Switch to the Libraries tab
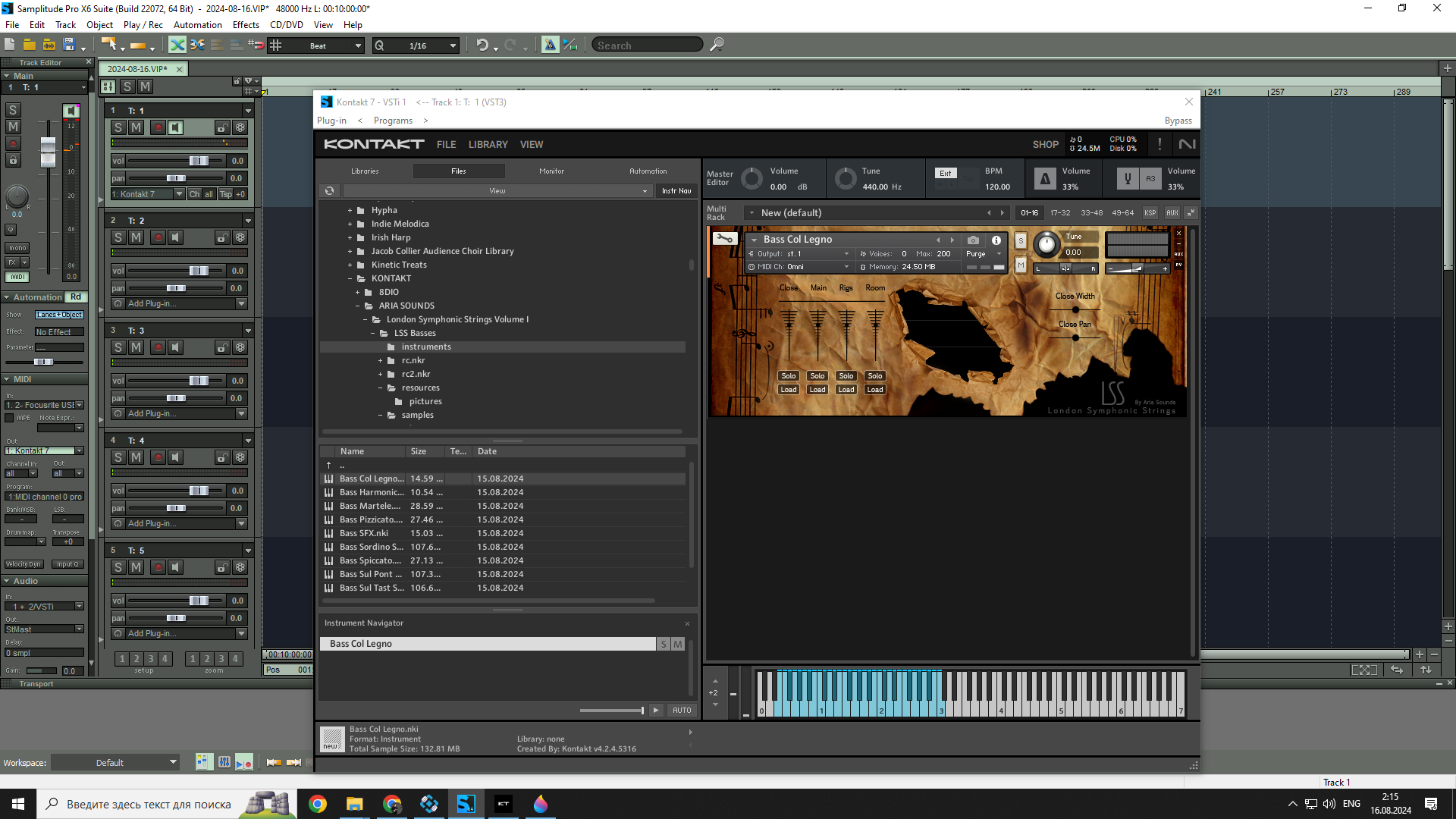 pyautogui.click(x=365, y=171)
